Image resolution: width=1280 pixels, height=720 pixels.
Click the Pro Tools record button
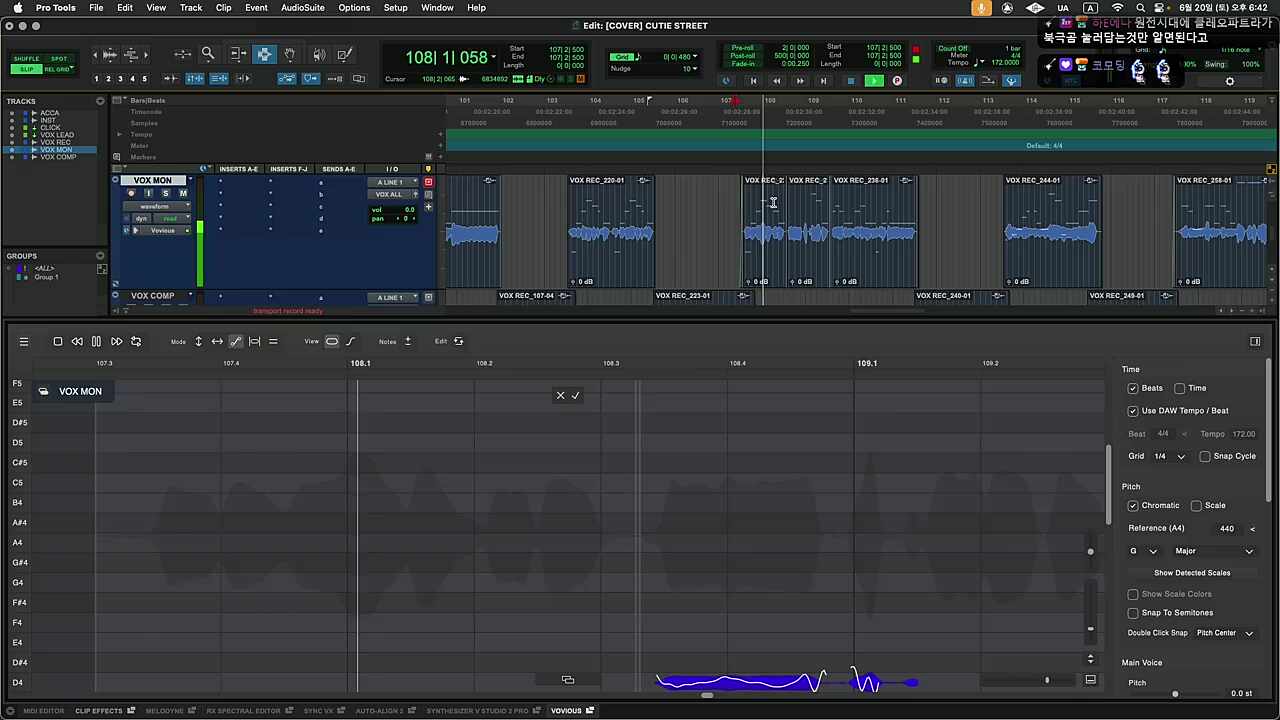[x=897, y=81]
